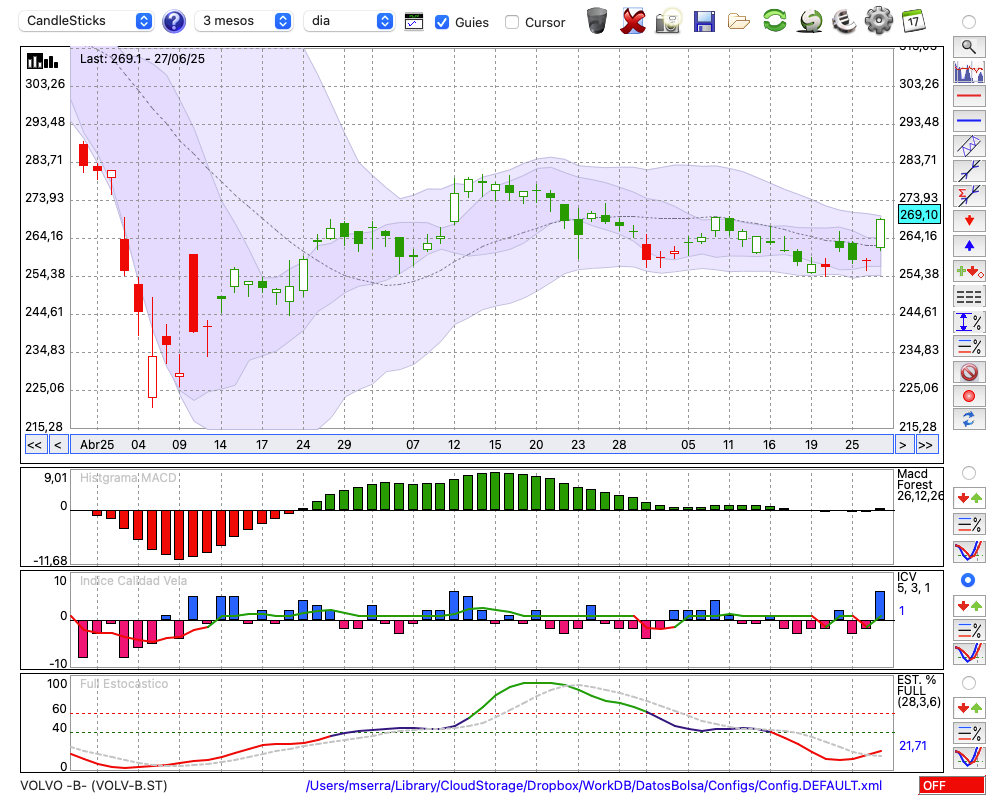Jump to chart end with >> button

(927, 445)
